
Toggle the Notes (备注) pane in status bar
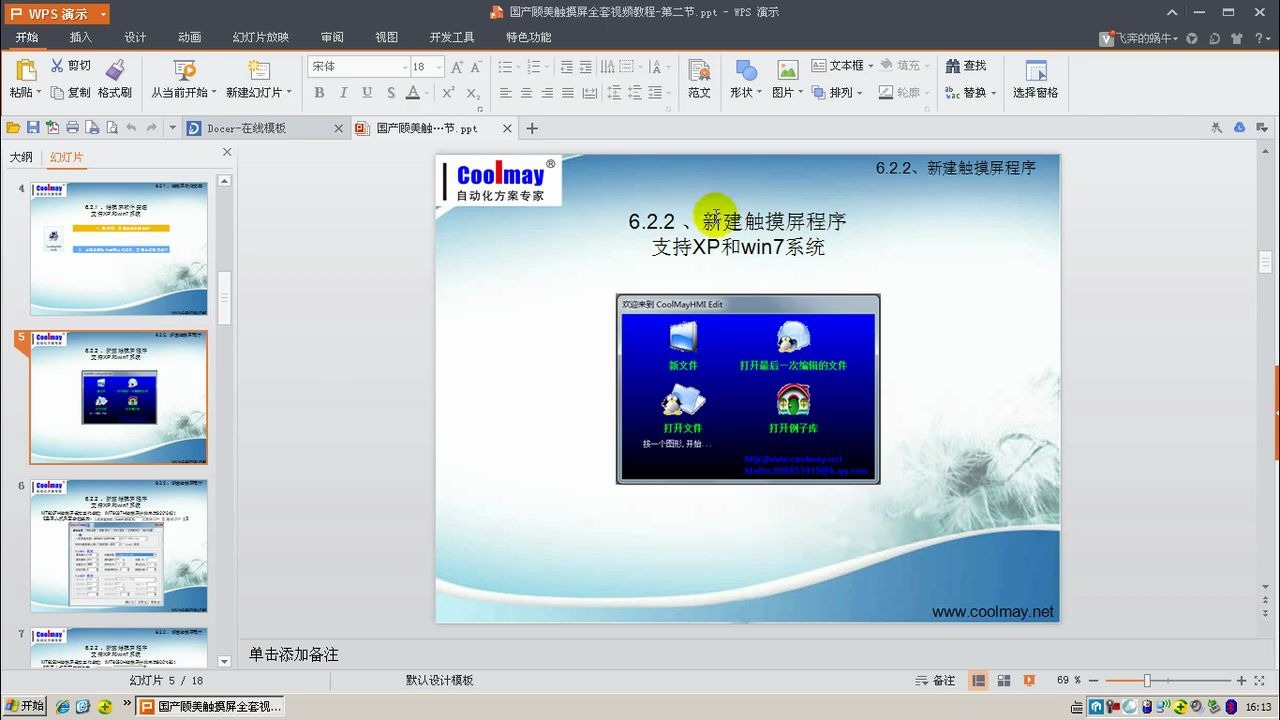coord(935,680)
